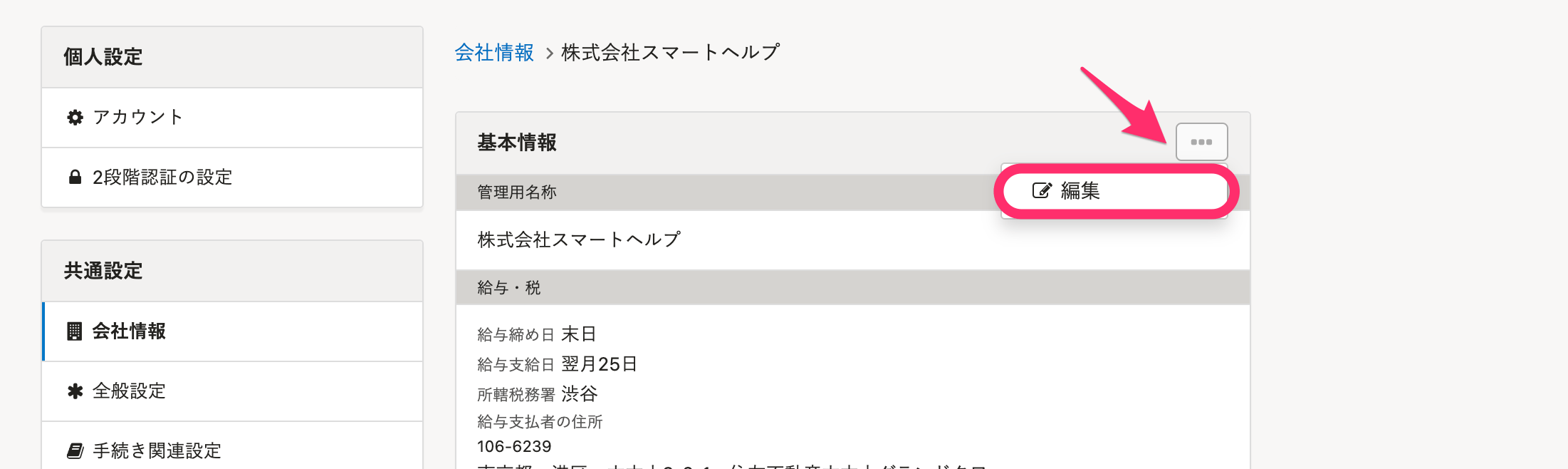This screenshot has width=1568, height=469.
Task: Open the アカウント settings item
Action: tap(232, 118)
